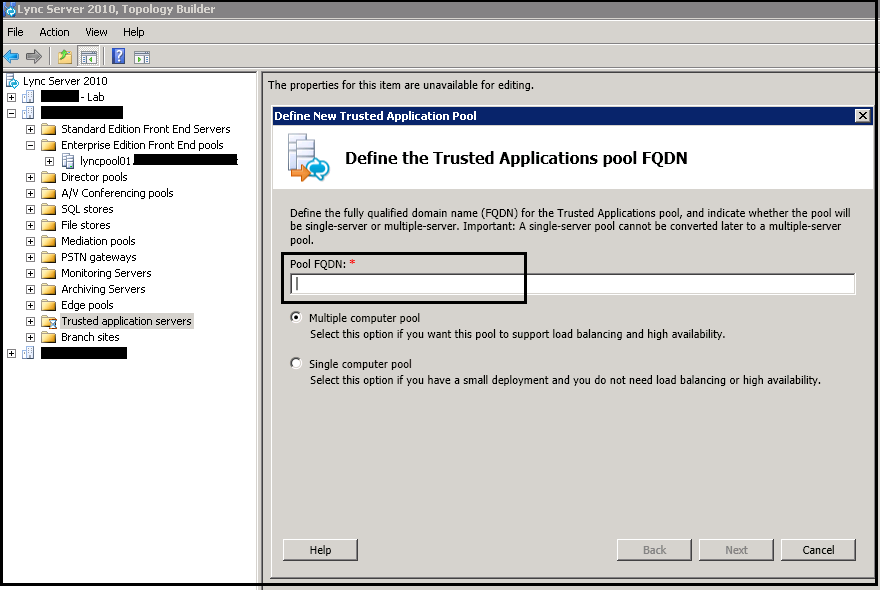Select the Single computer pool option
The height and width of the screenshot is (590, 880).
point(296,363)
